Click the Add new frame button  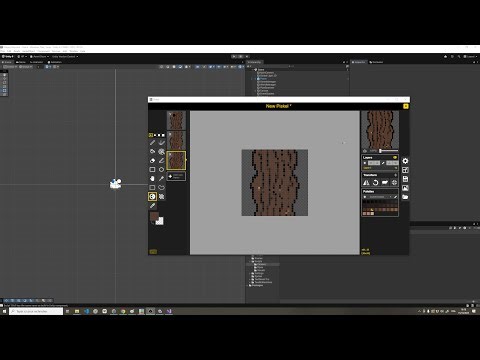(176, 176)
